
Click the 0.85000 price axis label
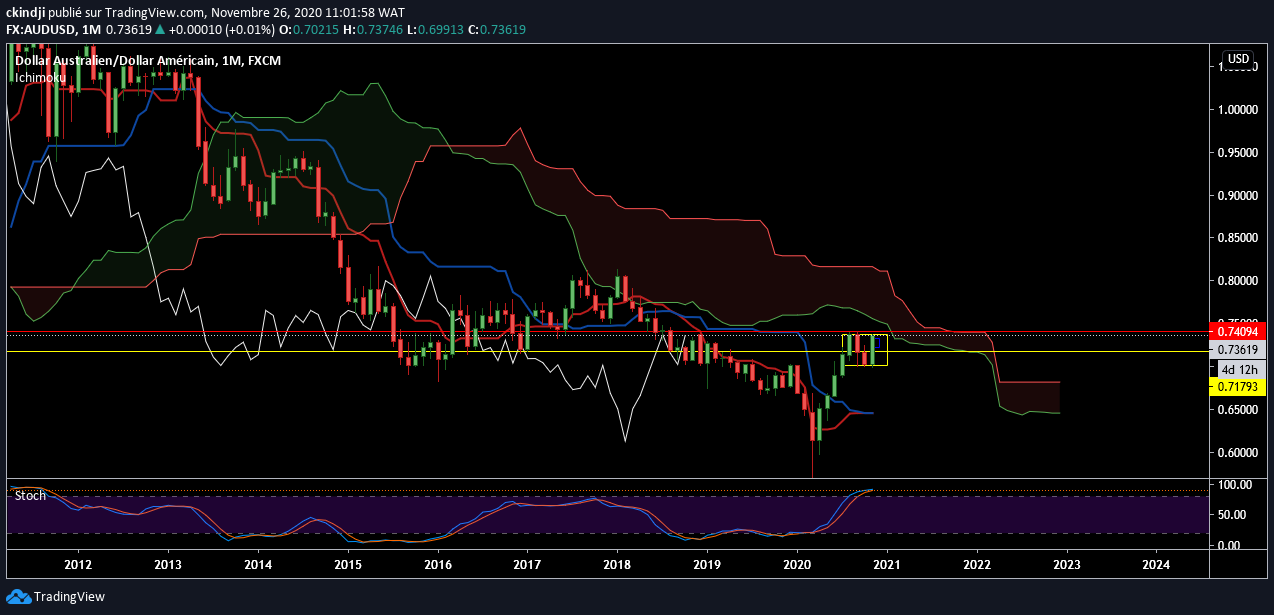(1240, 238)
